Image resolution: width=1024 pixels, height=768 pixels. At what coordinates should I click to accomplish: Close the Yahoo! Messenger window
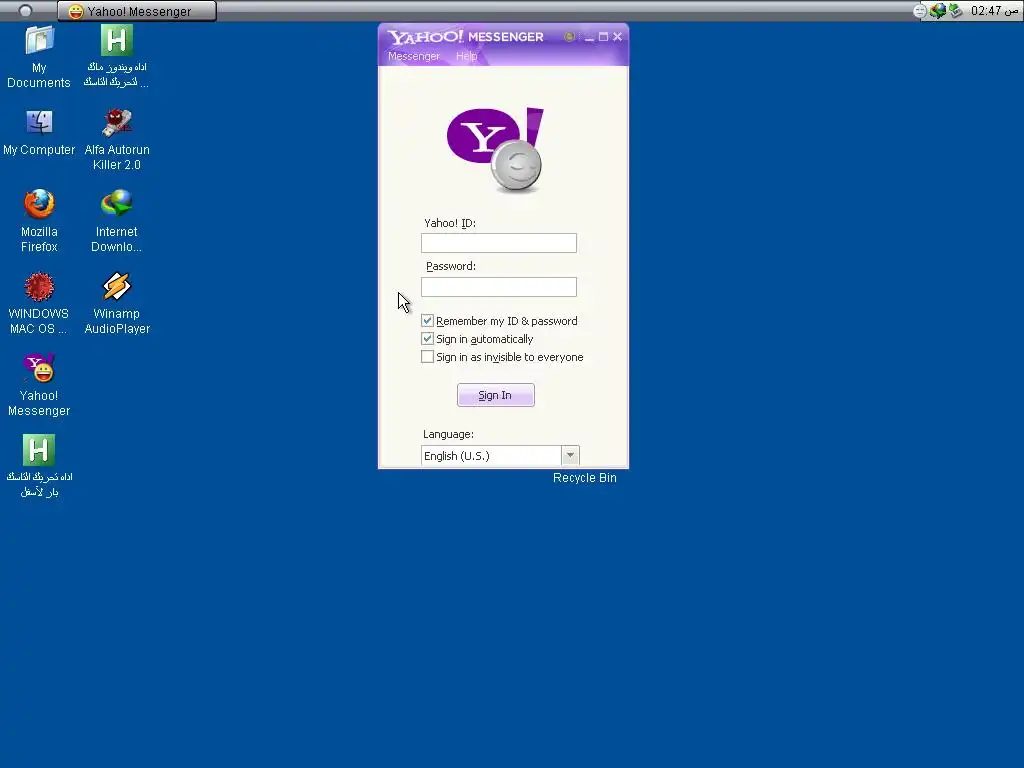(x=618, y=37)
